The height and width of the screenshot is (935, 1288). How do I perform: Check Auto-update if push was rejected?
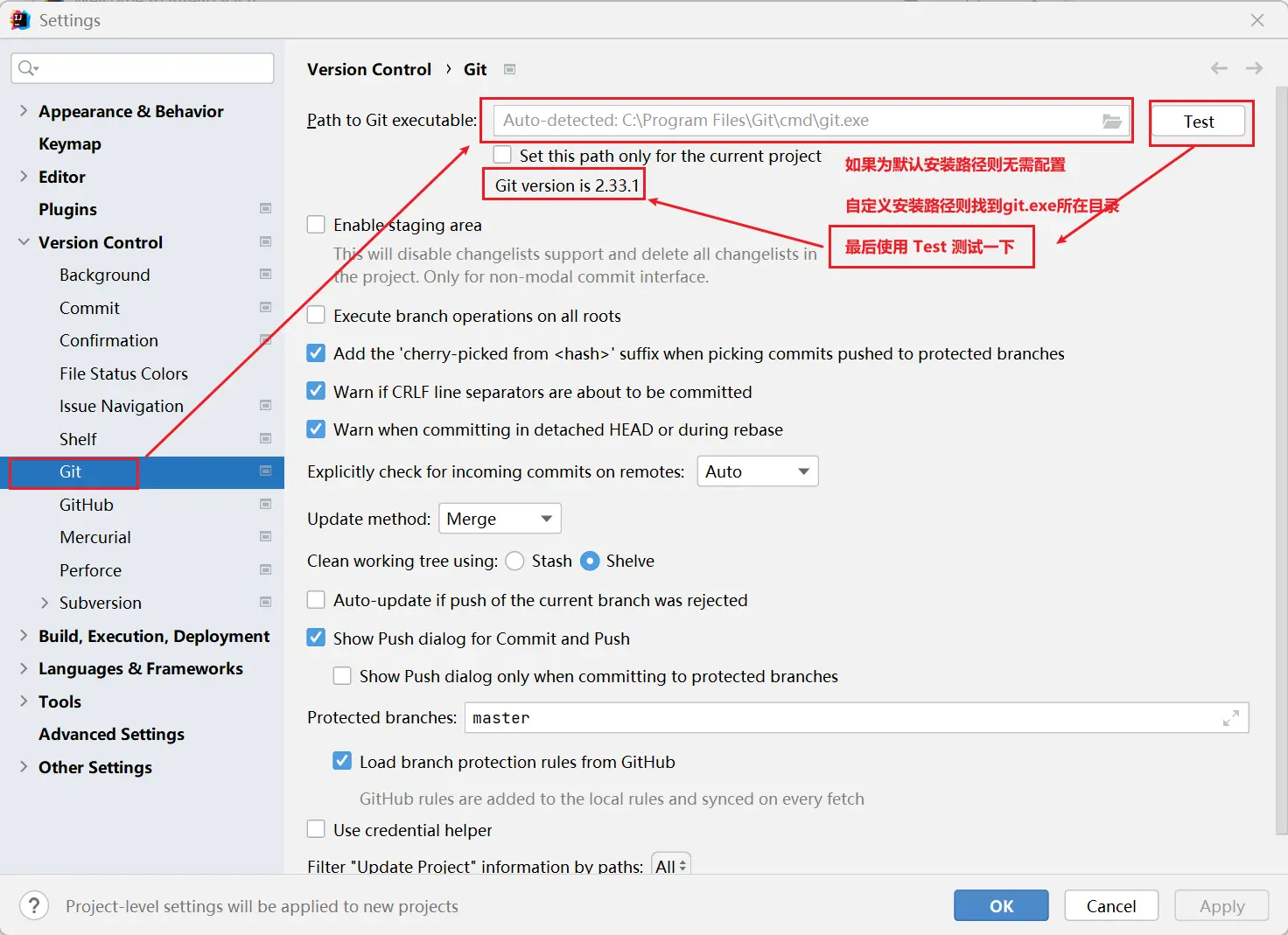[316, 600]
